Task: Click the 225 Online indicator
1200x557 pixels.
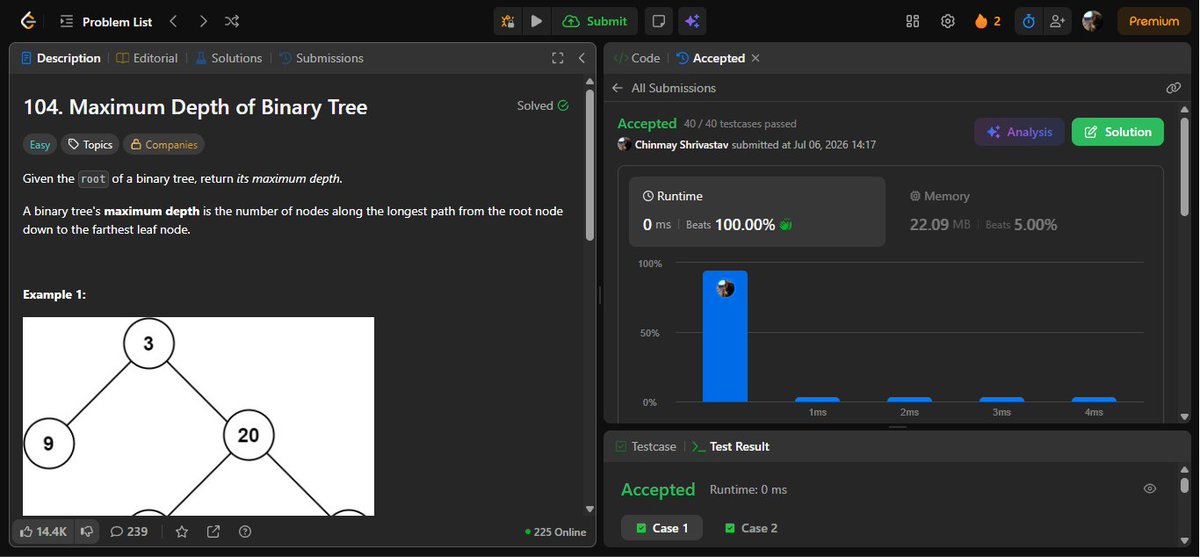Action: (555, 532)
